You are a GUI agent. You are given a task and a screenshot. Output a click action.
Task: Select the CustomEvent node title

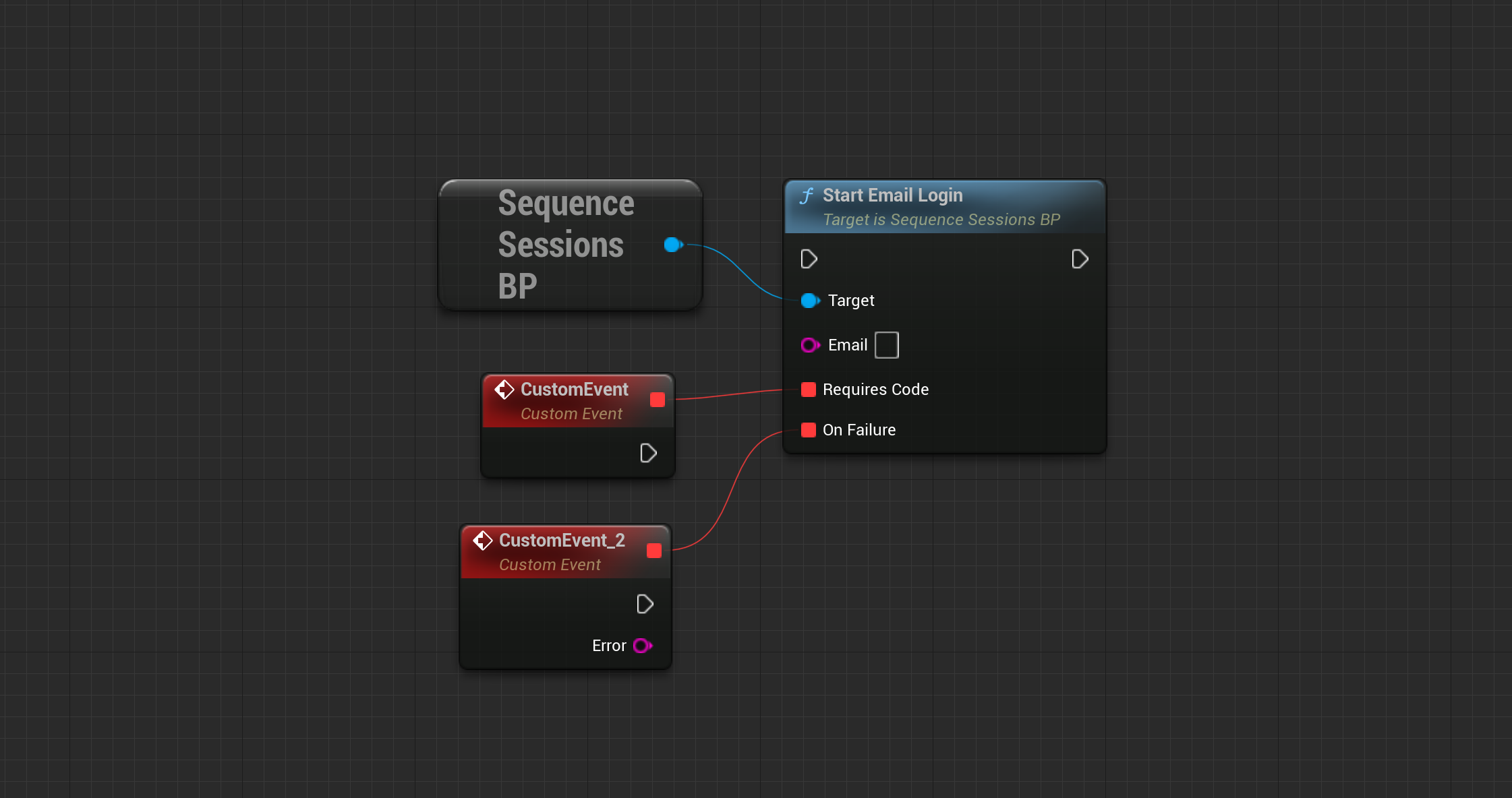coord(574,390)
